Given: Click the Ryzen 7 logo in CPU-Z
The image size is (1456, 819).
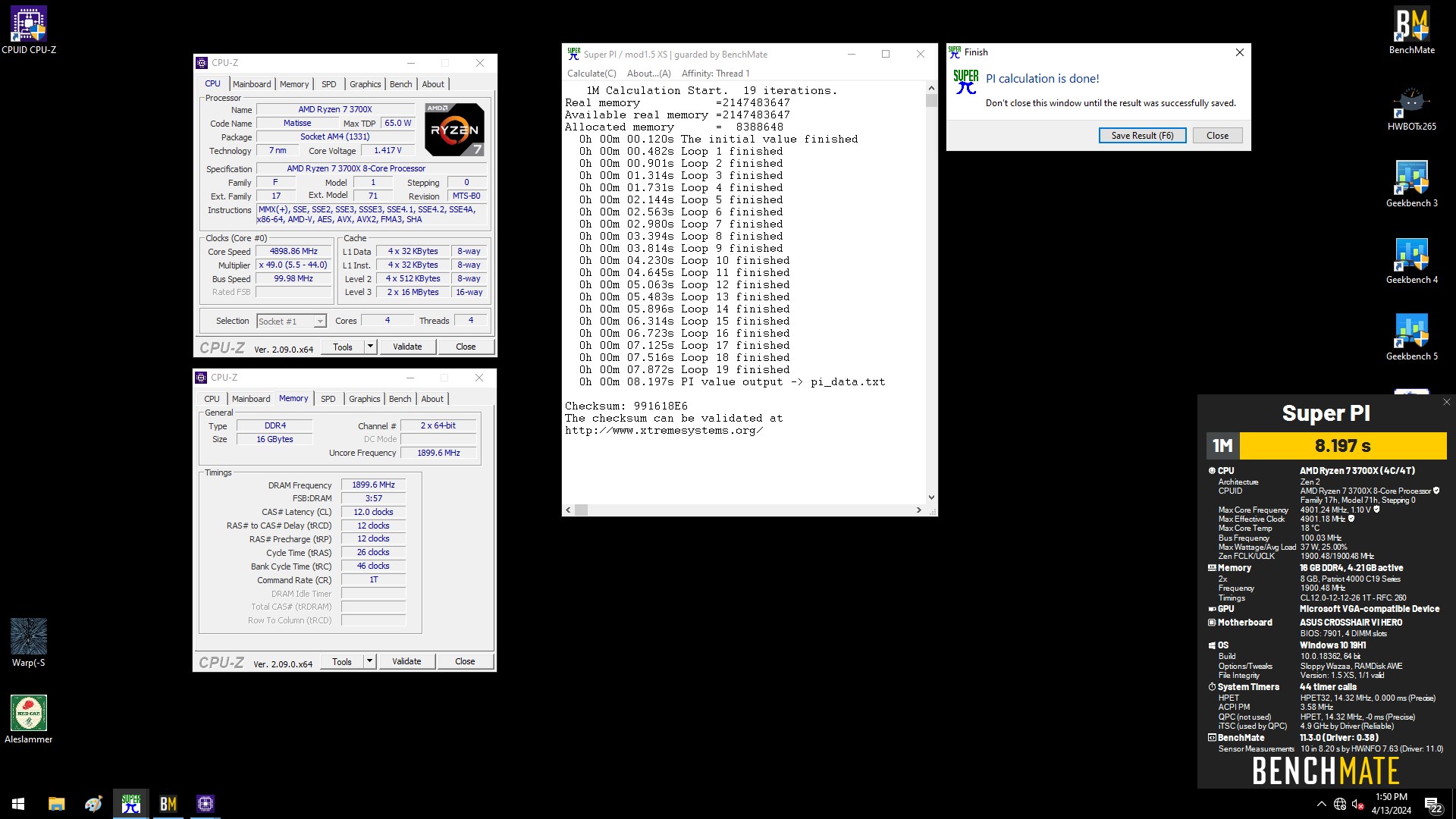Looking at the screenshot, I should 453,130.
